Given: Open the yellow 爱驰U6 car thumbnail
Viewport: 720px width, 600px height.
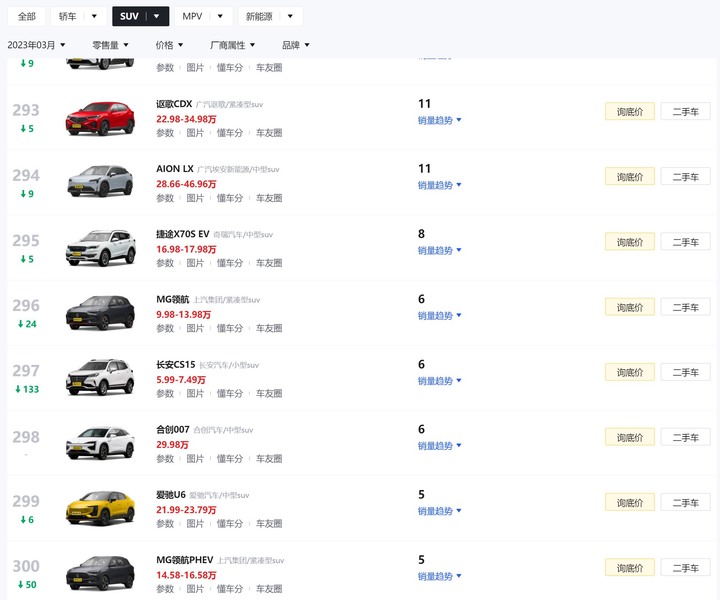Looking at the screenshot, I should [100, 508].
